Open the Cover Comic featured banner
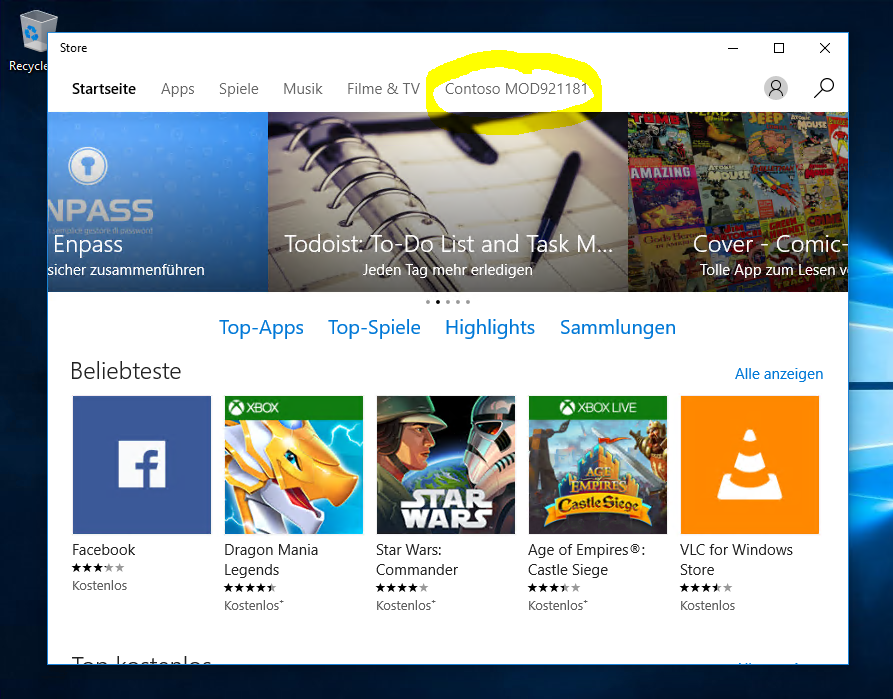Viewport: 893px width, 699px height. (x=738, y=202)
